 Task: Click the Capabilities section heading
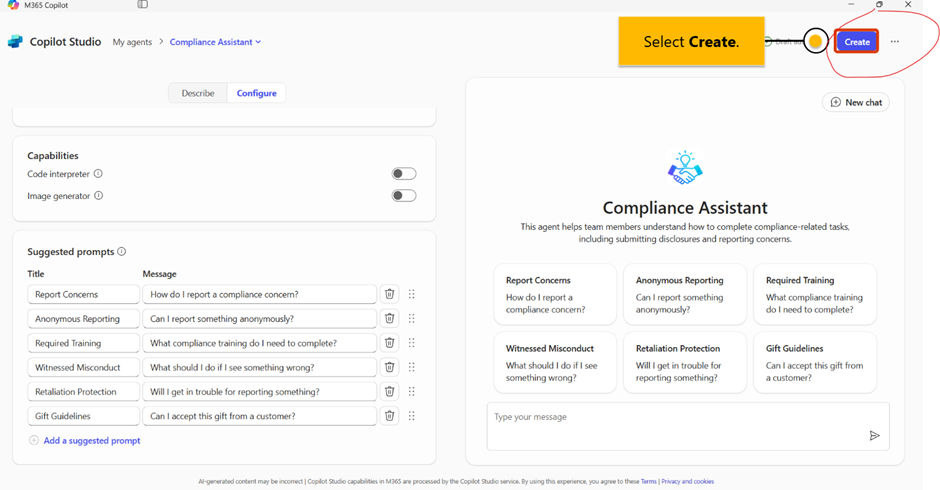pos(53,155)
